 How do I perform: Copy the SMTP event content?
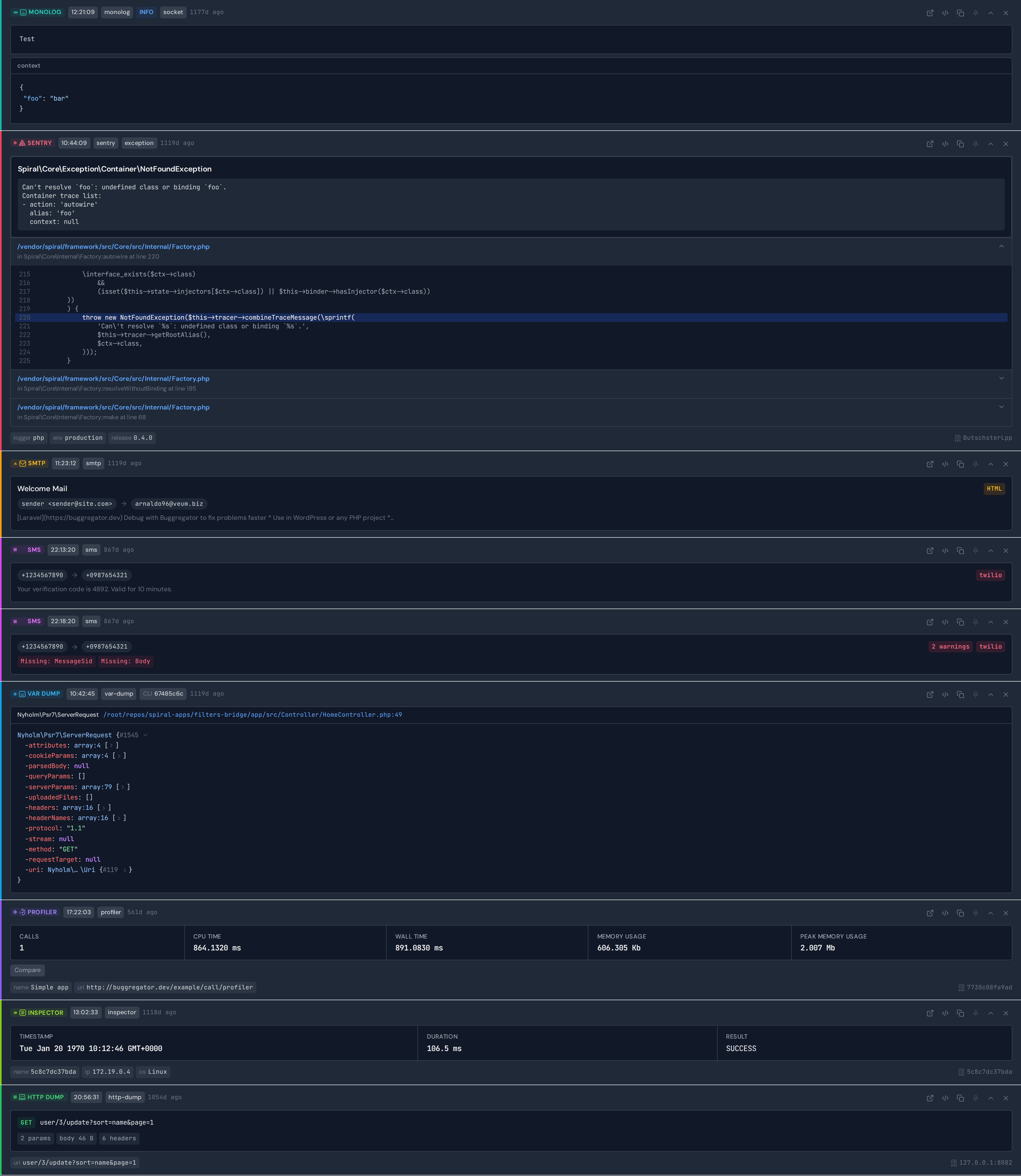(960, 464)
